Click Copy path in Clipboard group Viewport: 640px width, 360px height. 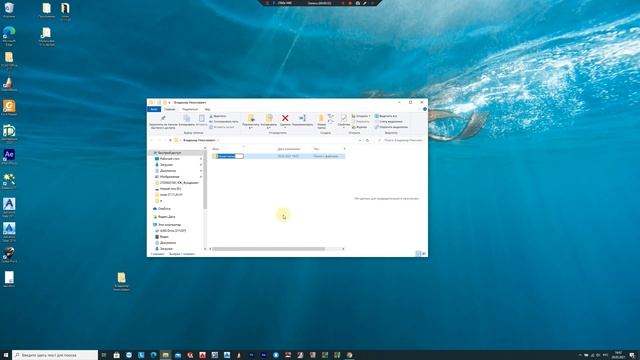click(224, 122)
